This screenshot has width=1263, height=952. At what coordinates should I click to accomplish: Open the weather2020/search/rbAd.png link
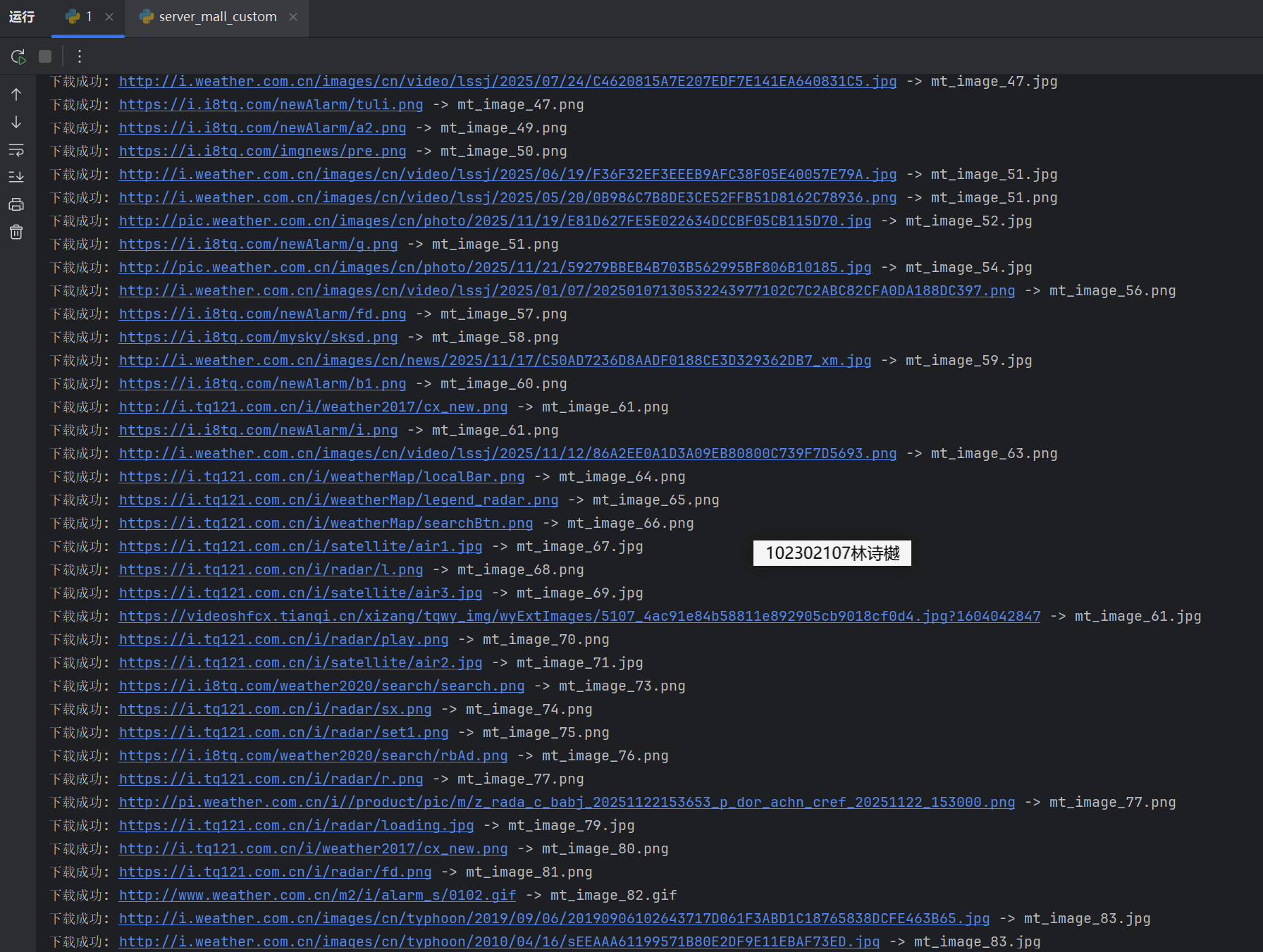point(314,755)
